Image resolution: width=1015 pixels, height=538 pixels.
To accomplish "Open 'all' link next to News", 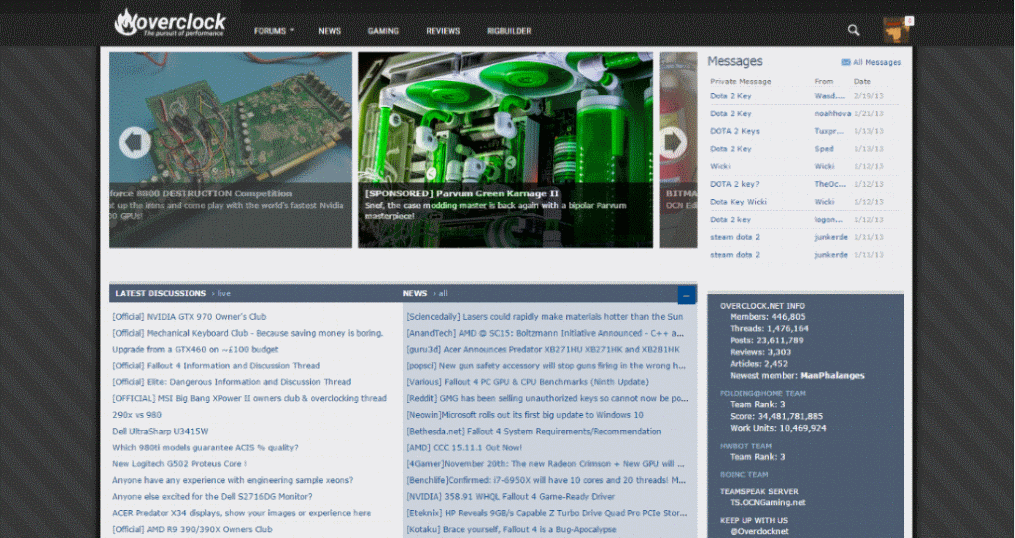I will 443,293.
